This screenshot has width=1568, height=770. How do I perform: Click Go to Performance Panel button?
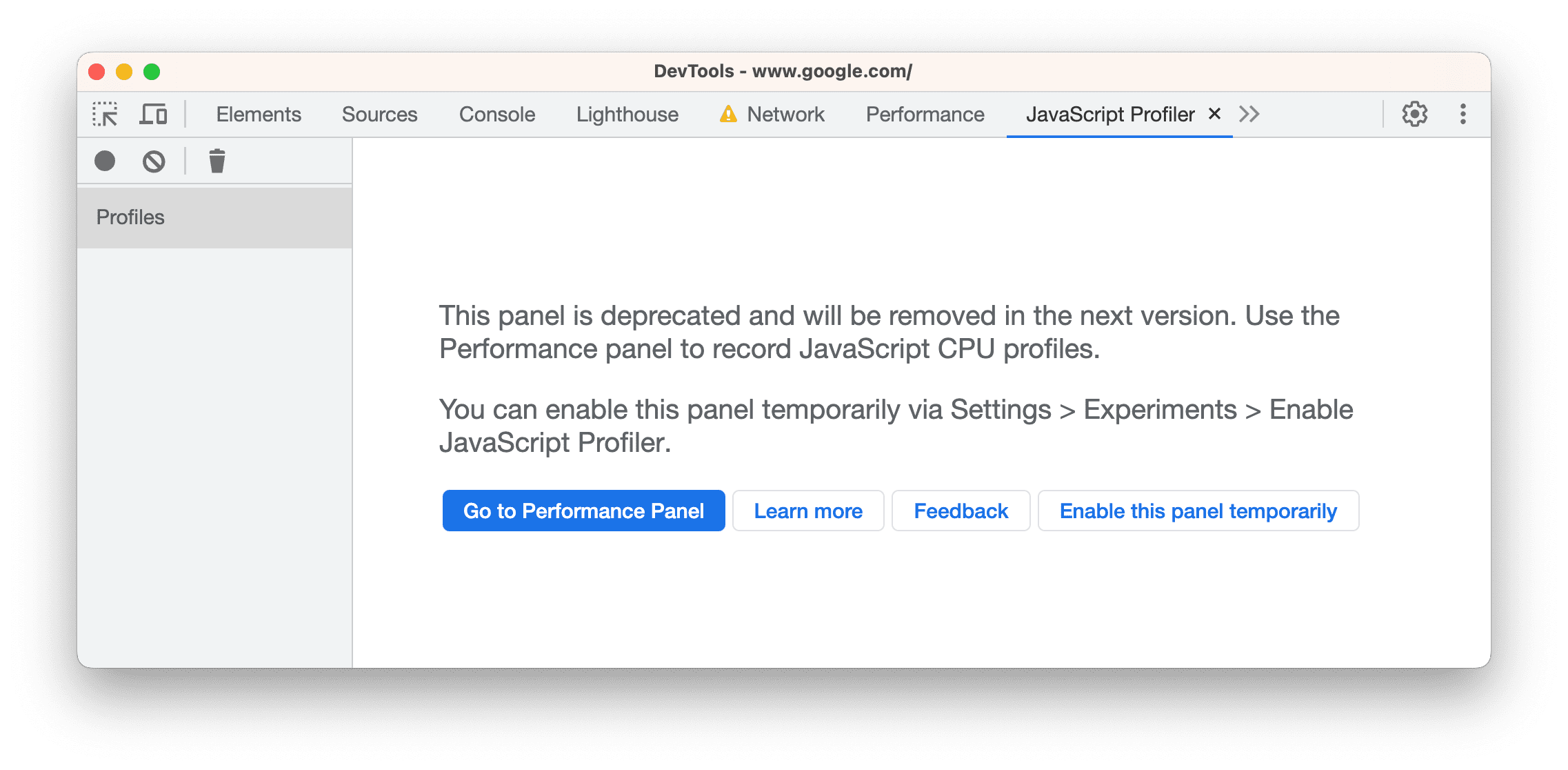[583, 510]
